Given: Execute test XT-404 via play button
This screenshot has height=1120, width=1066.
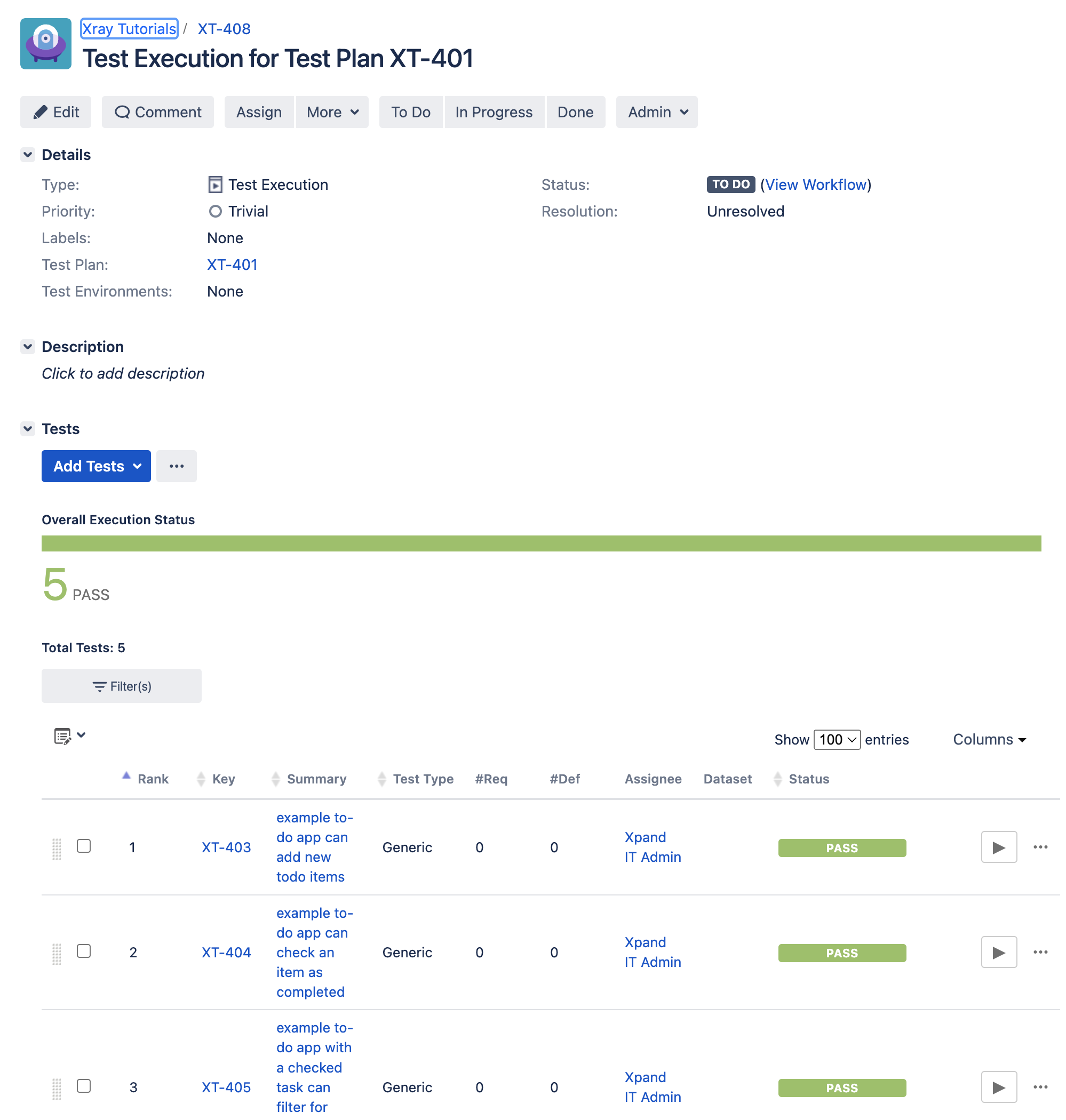Looking at the screenshot, I should coord(998,952).
